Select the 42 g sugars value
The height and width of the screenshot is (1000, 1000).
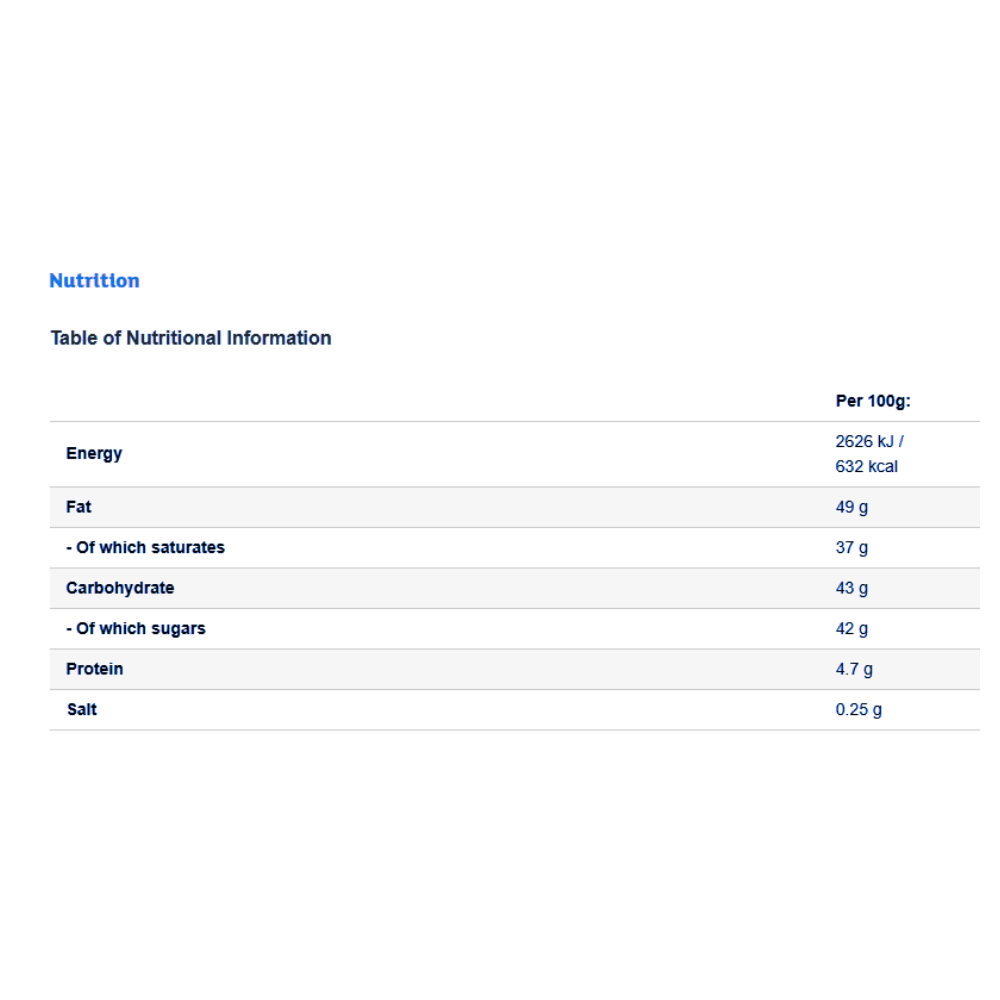(x=851, y=629)
